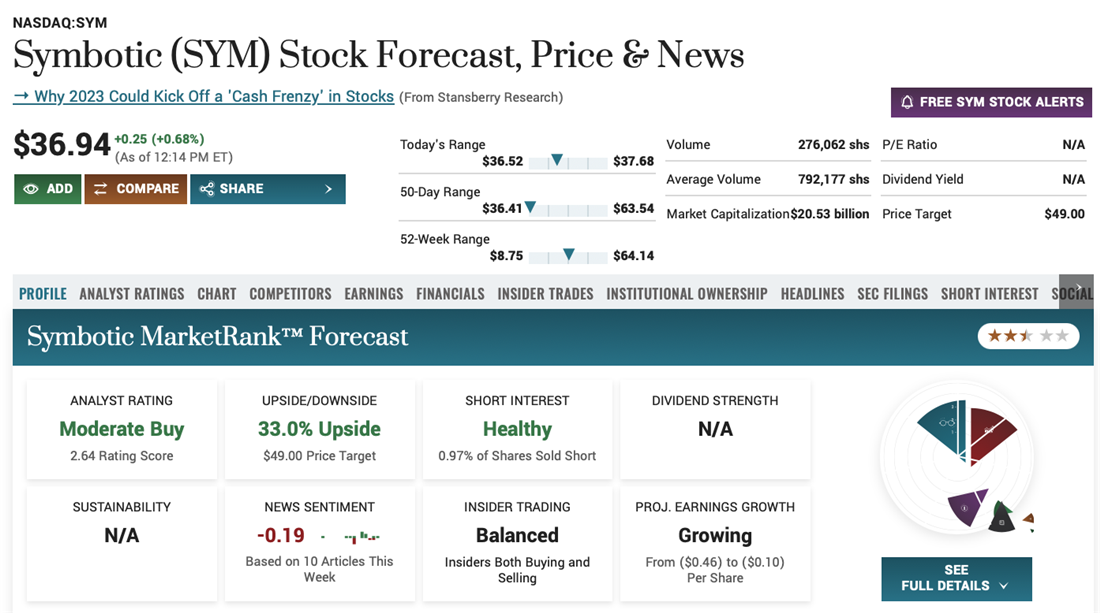1100x613 pixels.
Task: Click the News Sentiment mini chart
Action: tap(361, 536)
